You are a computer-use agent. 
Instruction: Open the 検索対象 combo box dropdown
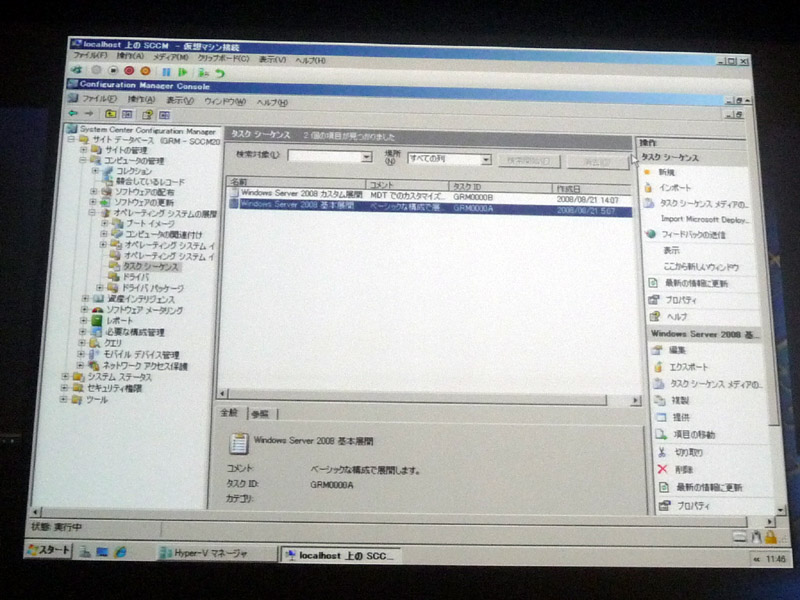coord(366,157)
